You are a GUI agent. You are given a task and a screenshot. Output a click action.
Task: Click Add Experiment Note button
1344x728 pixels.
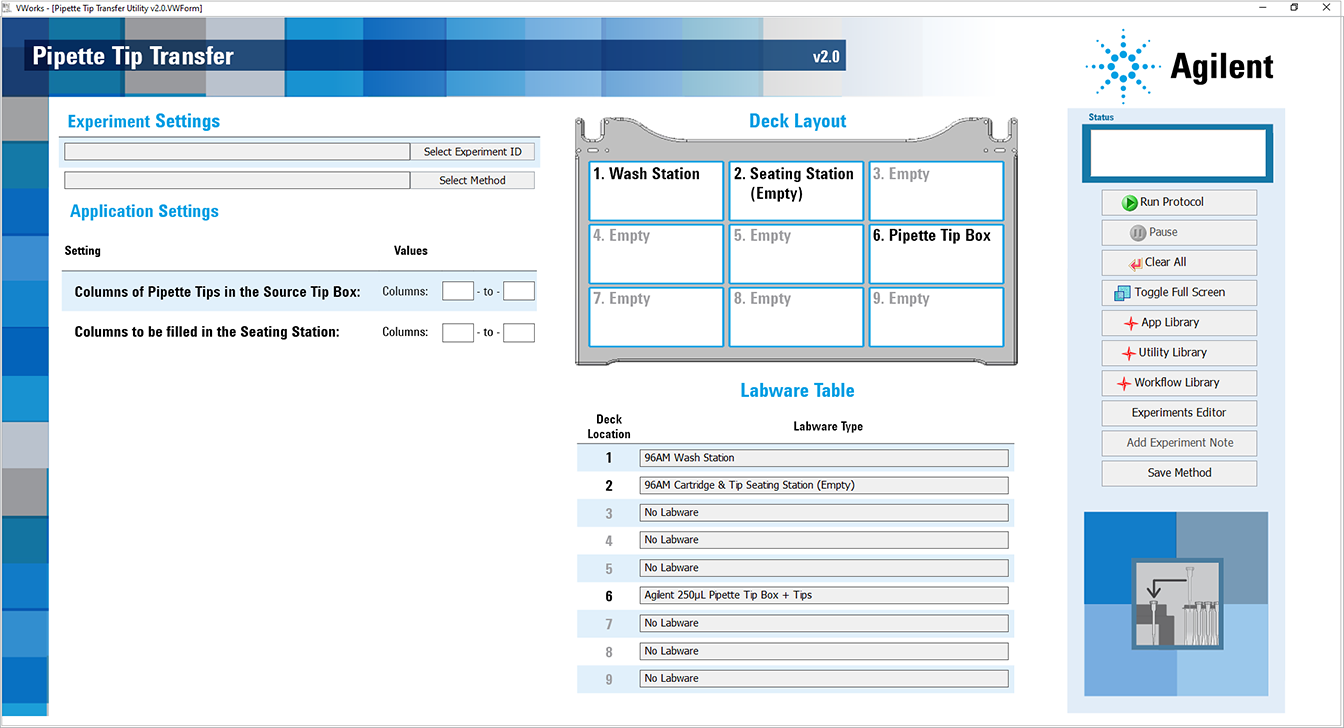[1179, 443]
